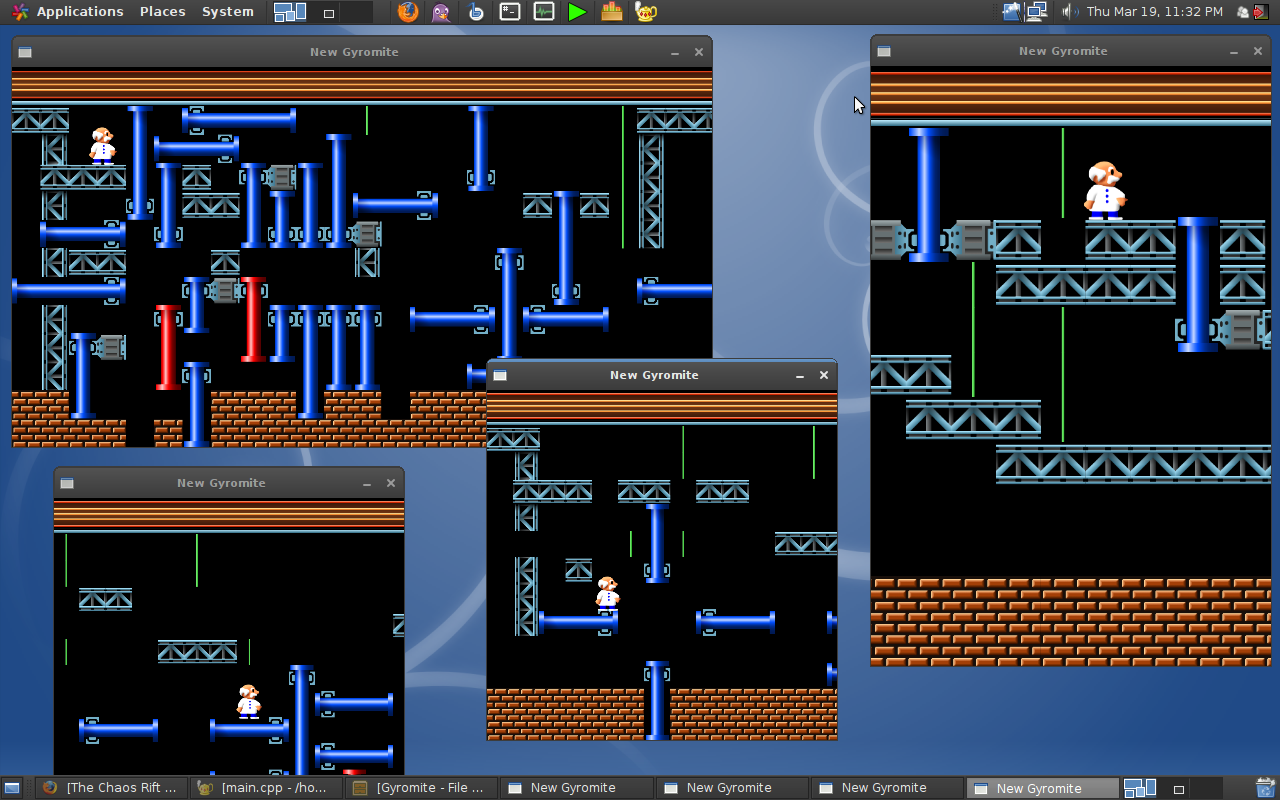Close the zoomed-in Gyromite window
Image resolution: width=1280 pixels, height=800 pixels.
click(1258, 52)
